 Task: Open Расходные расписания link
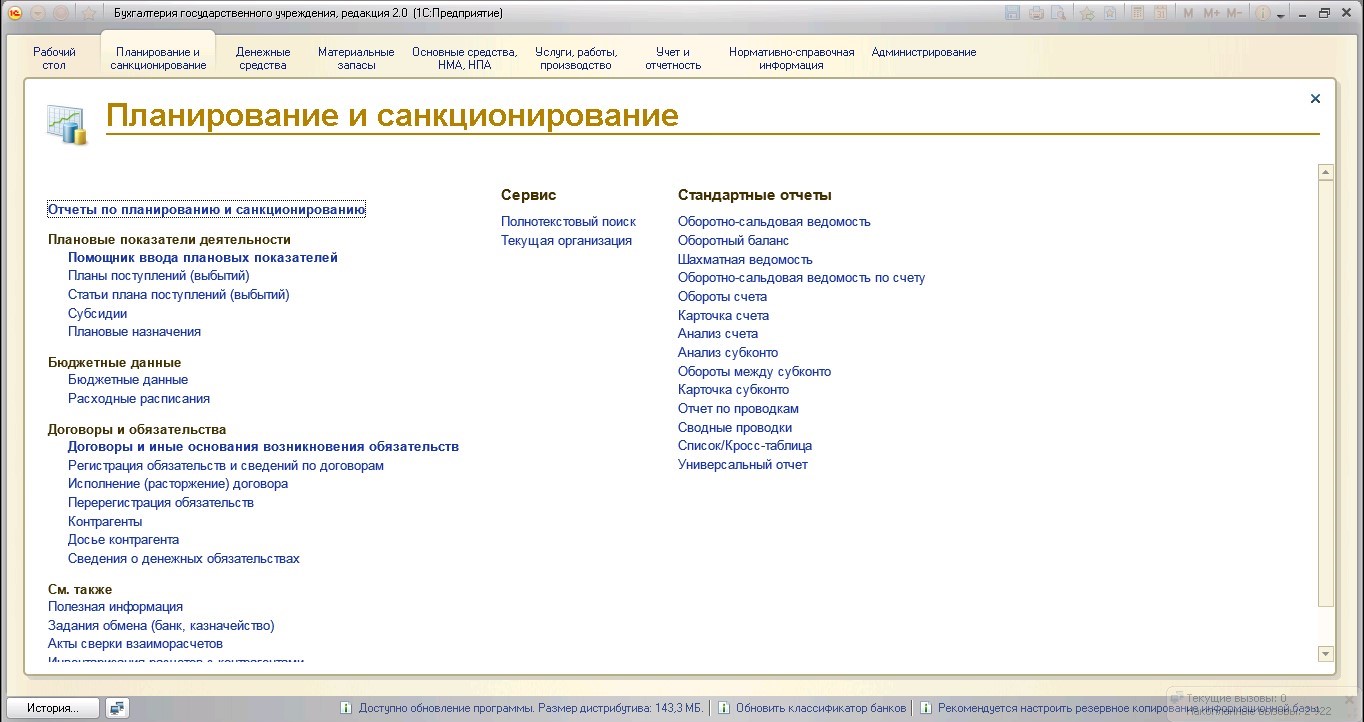[139, 398]
